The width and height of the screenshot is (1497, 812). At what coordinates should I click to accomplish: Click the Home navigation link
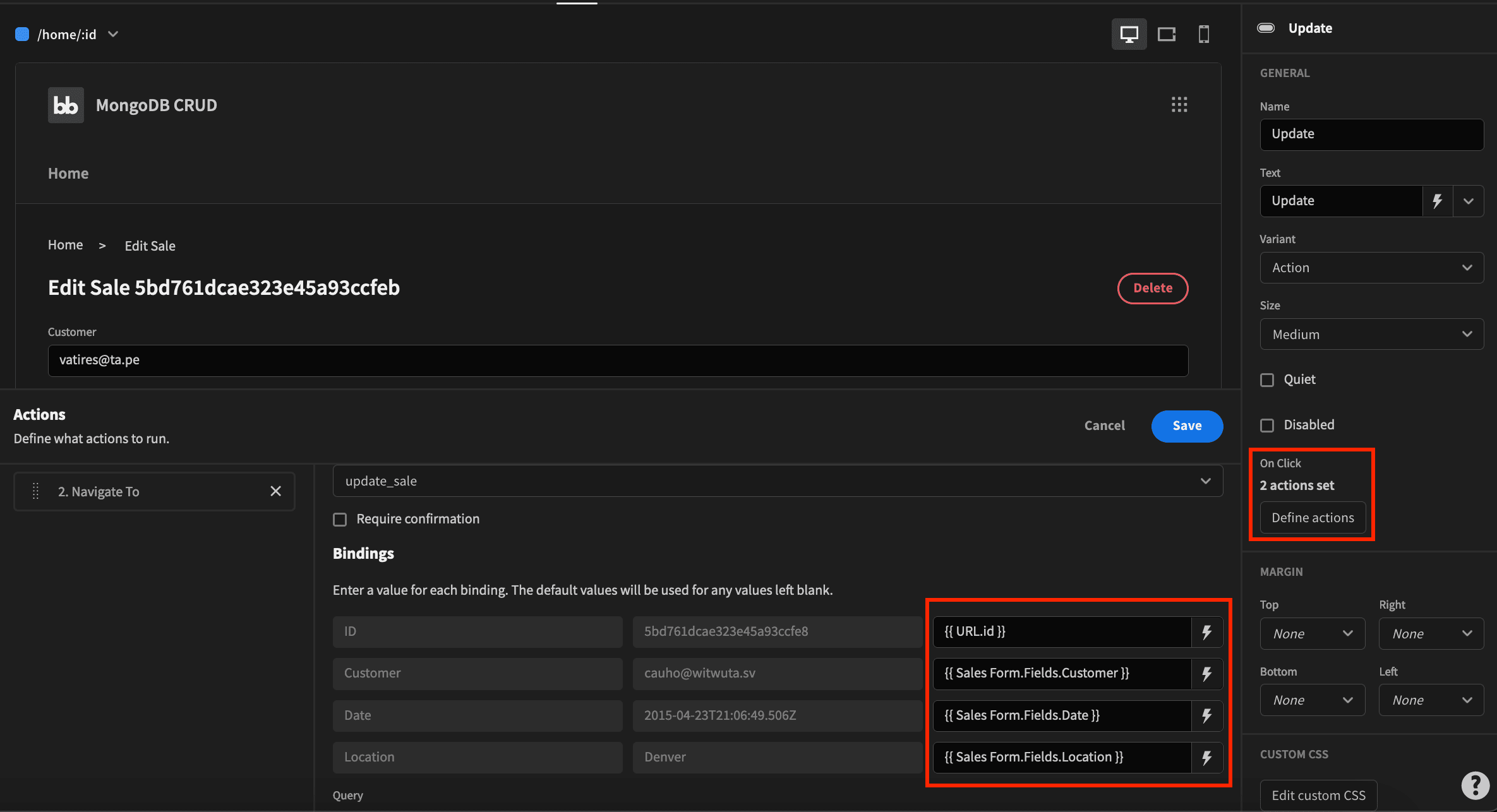coord(68,174)
